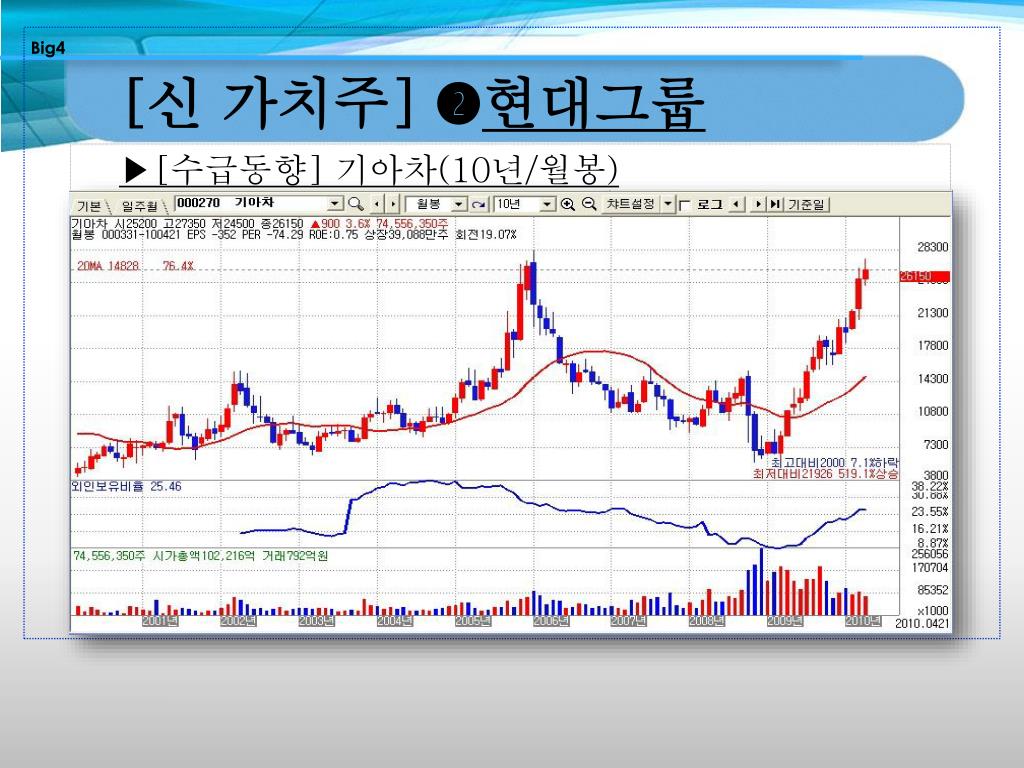Click the stock search magnifier icon
Viewport: 1024px width, 768px height.
coord(356,204)
